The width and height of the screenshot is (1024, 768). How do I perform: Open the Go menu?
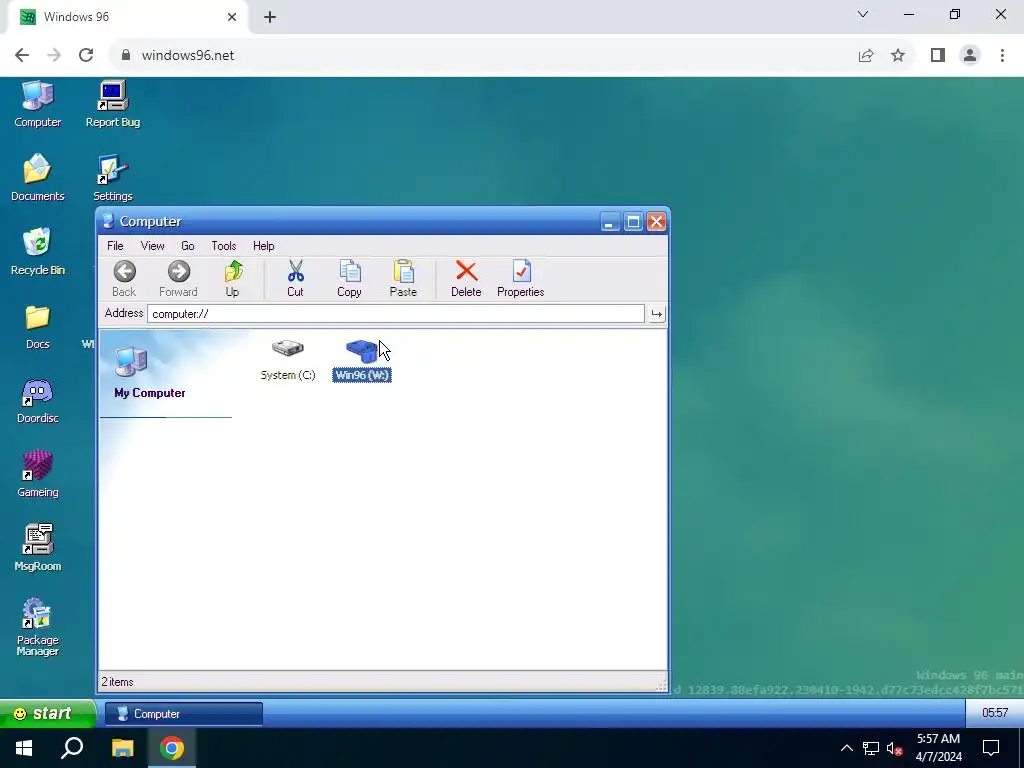point(187,246)
